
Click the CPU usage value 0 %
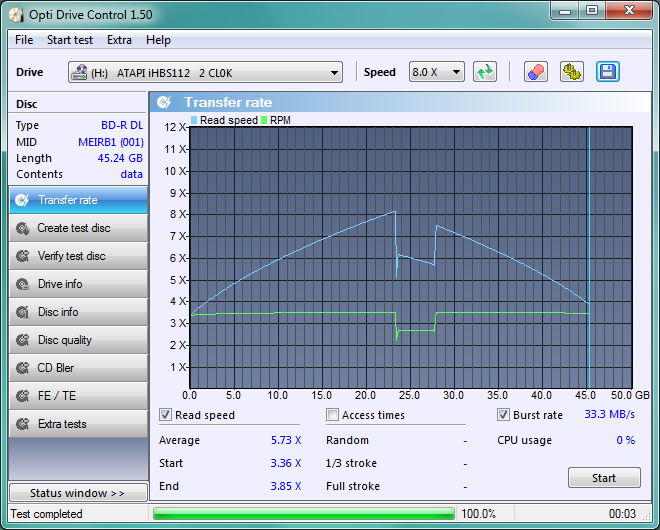625,440
